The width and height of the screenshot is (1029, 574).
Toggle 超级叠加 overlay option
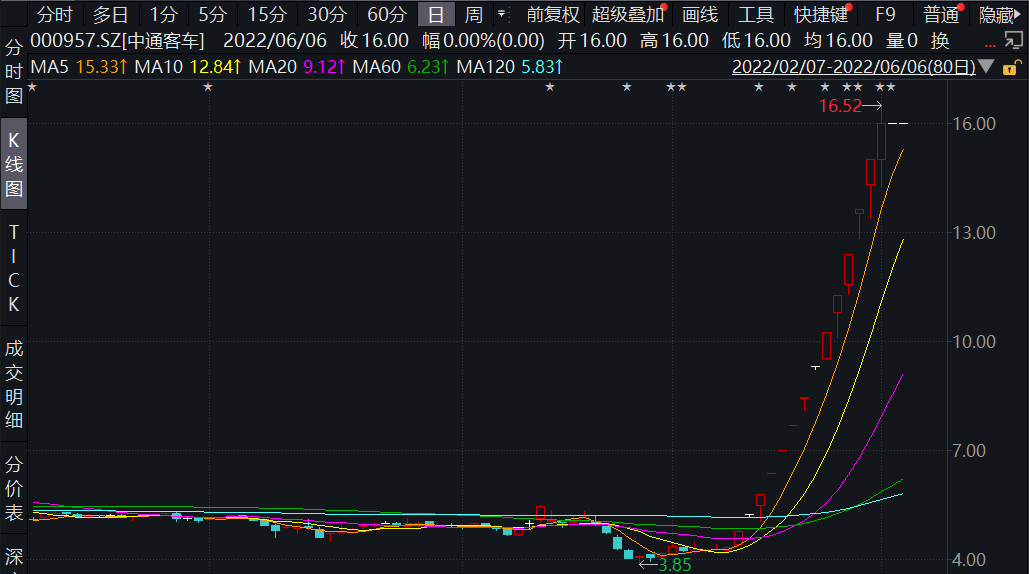(x=627, y=14)
